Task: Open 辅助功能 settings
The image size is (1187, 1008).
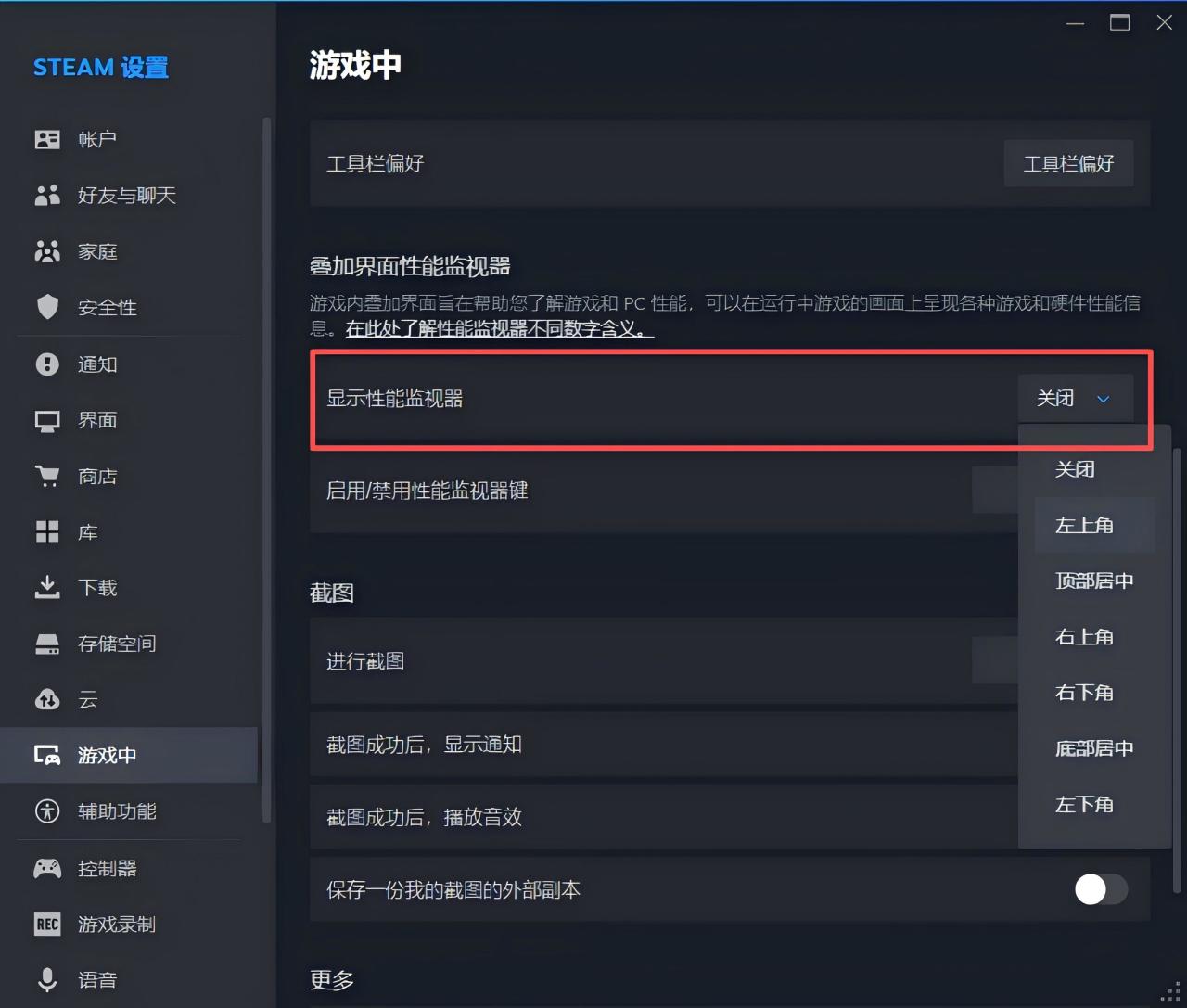Action: [x=130, y=811]
